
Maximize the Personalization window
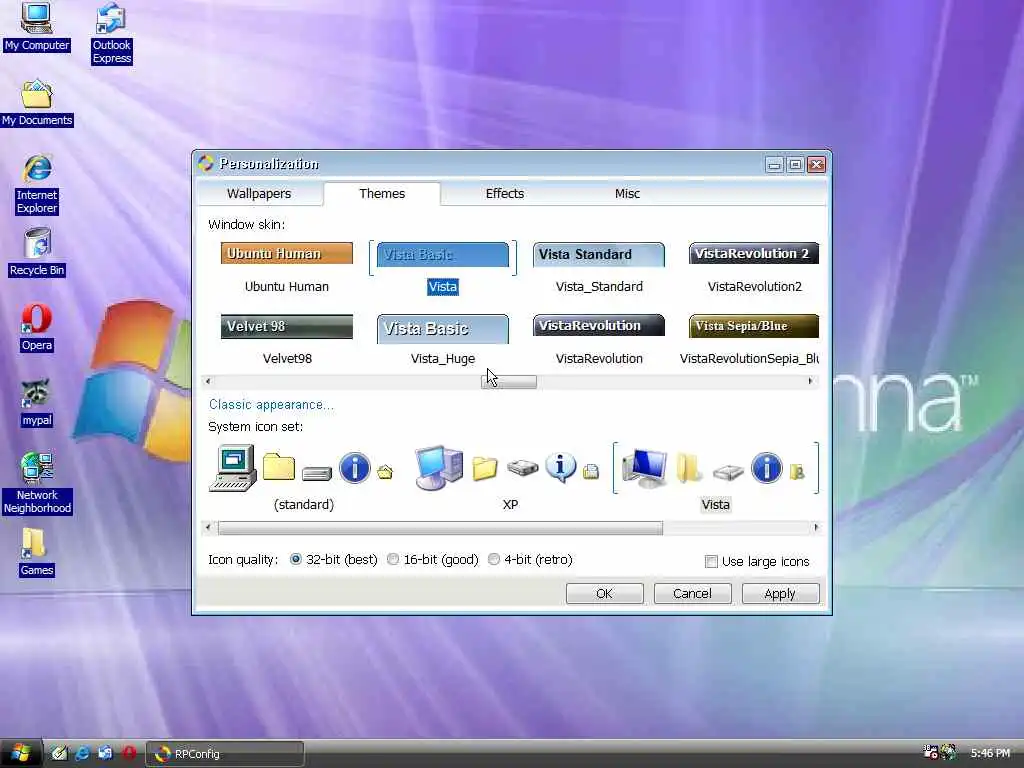(x=795, y=165)
